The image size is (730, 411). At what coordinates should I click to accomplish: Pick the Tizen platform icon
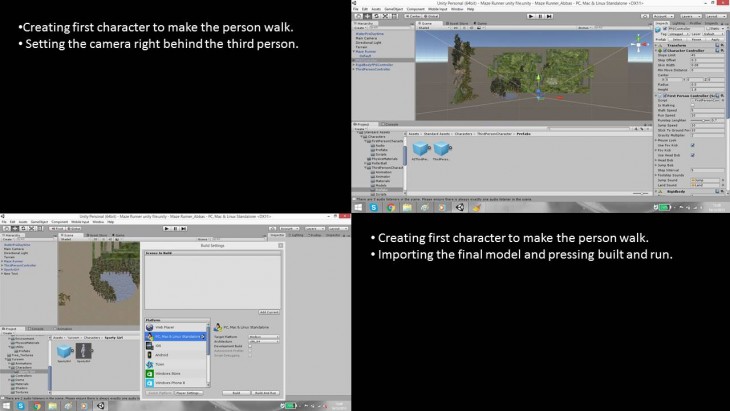pos(150,363)
